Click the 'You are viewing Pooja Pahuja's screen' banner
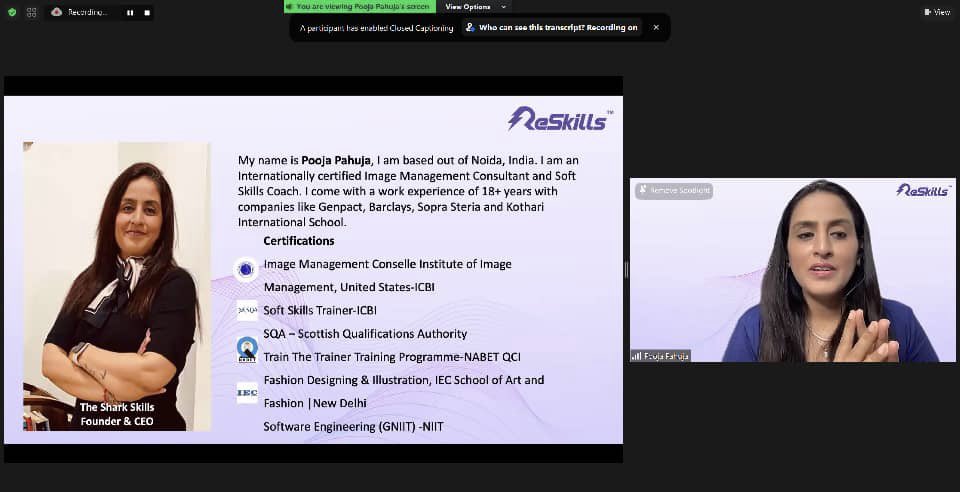The image size is (960, 492). click(x=360, y=7)
